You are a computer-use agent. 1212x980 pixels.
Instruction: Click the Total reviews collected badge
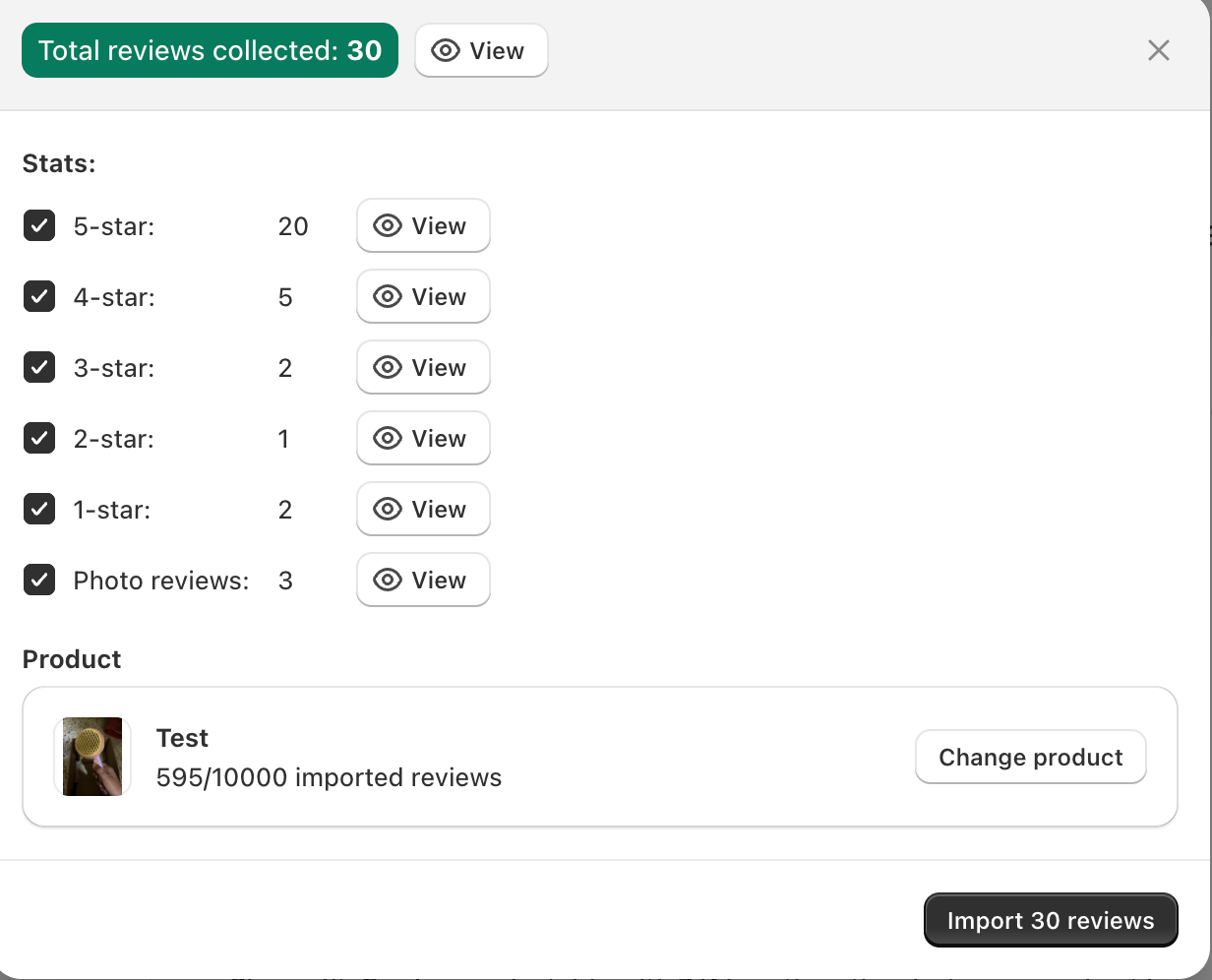[x=210, y=51]
